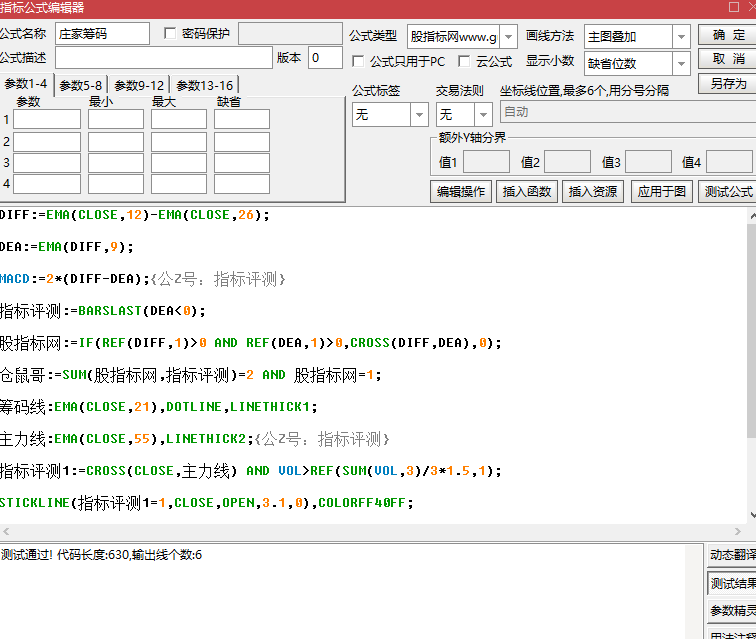Click the 值4 input field
The height and width of the screenshot is (639, 756).
[x=729, y=162]
